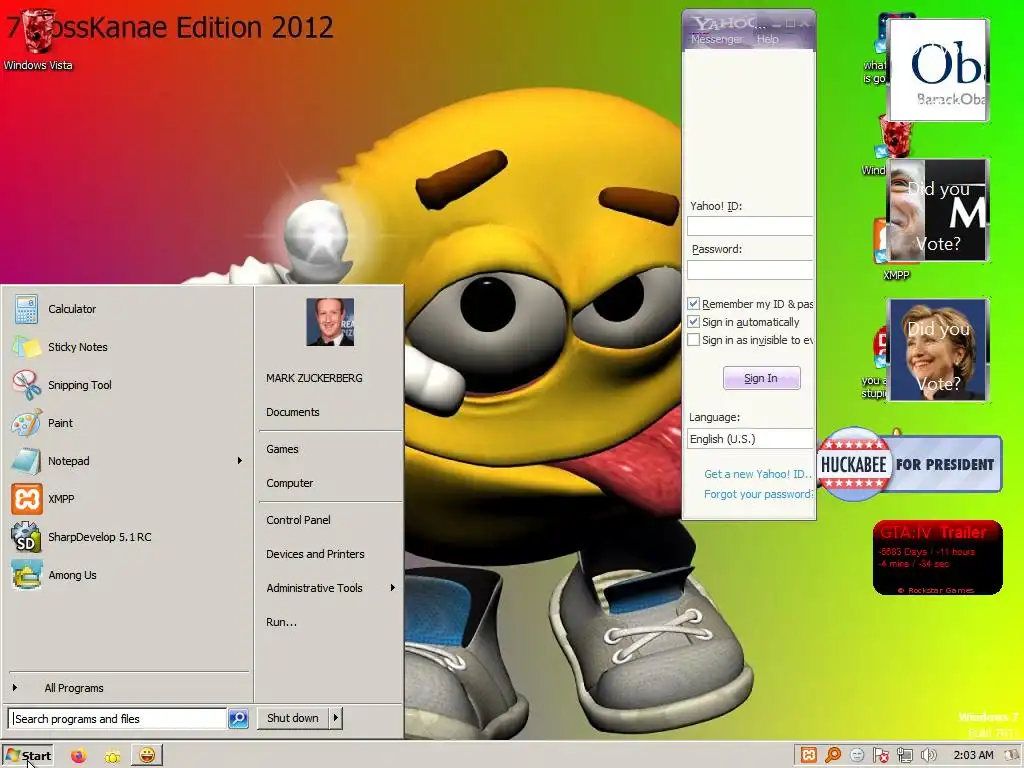Click the Firefox icon in the taskbar
This screenshot has height=768, width=1024.
pyautogui.click(x=78, y=756)
